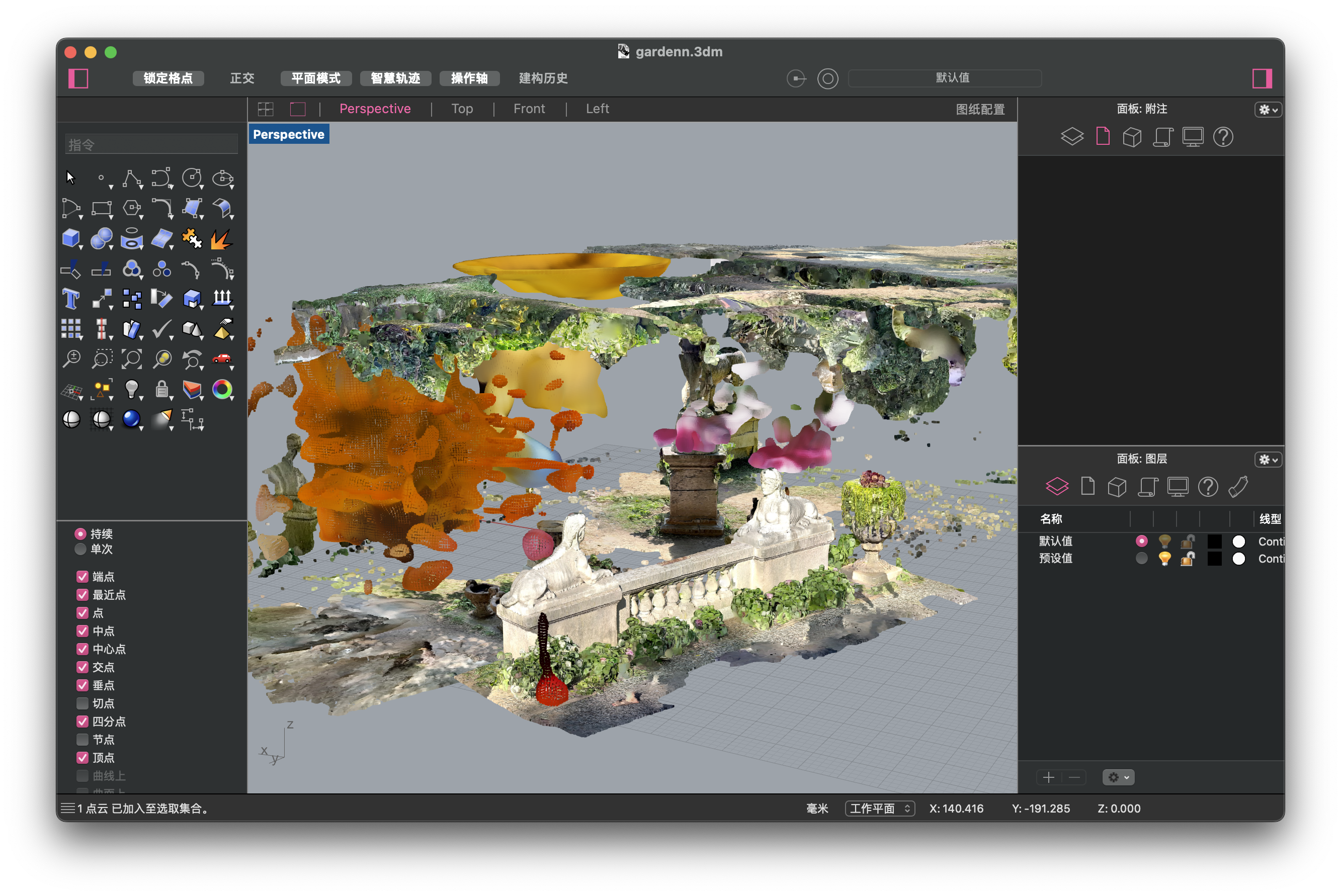Viewport: 1341px width, 896px height.
Task: Click the padlock lock-objects tool
Action: 162,389
